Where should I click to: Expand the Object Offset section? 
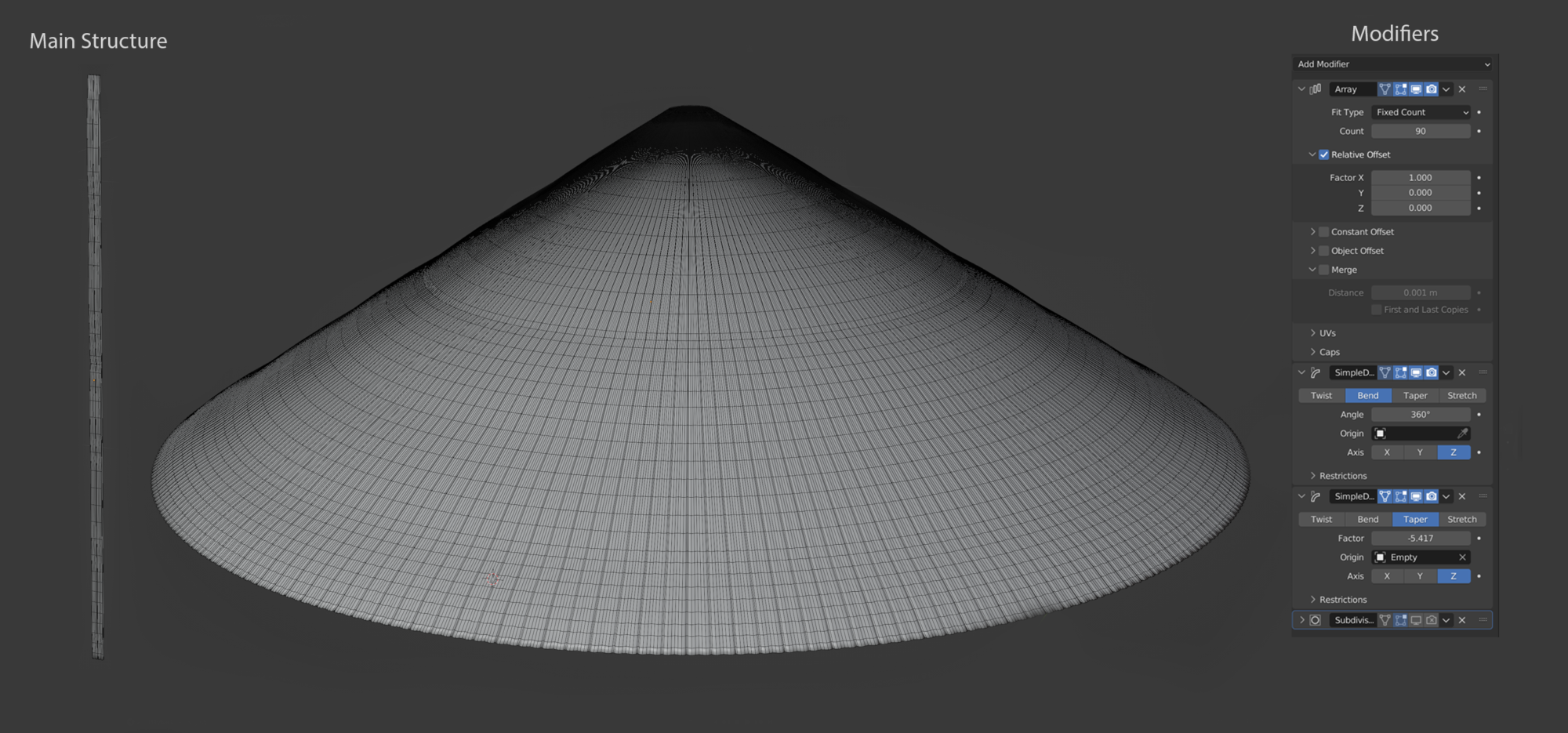click(x=1312, y=251)
